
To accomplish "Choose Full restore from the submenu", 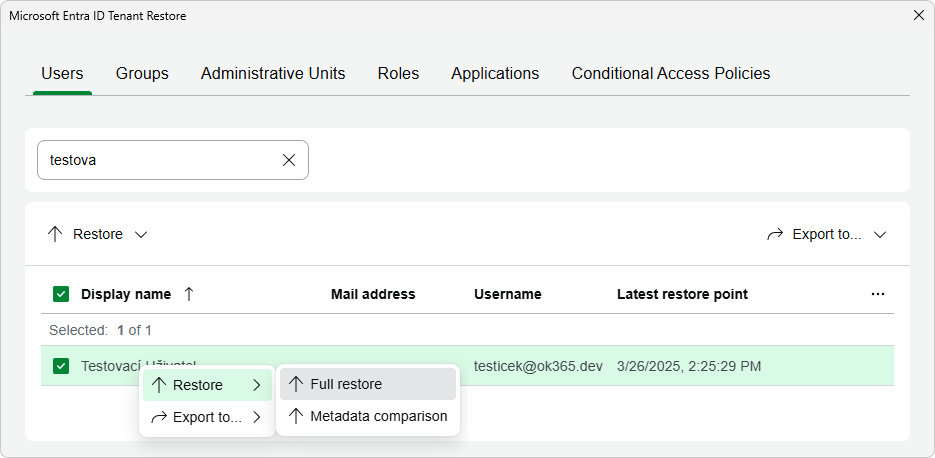I will (x=368, y=384).
